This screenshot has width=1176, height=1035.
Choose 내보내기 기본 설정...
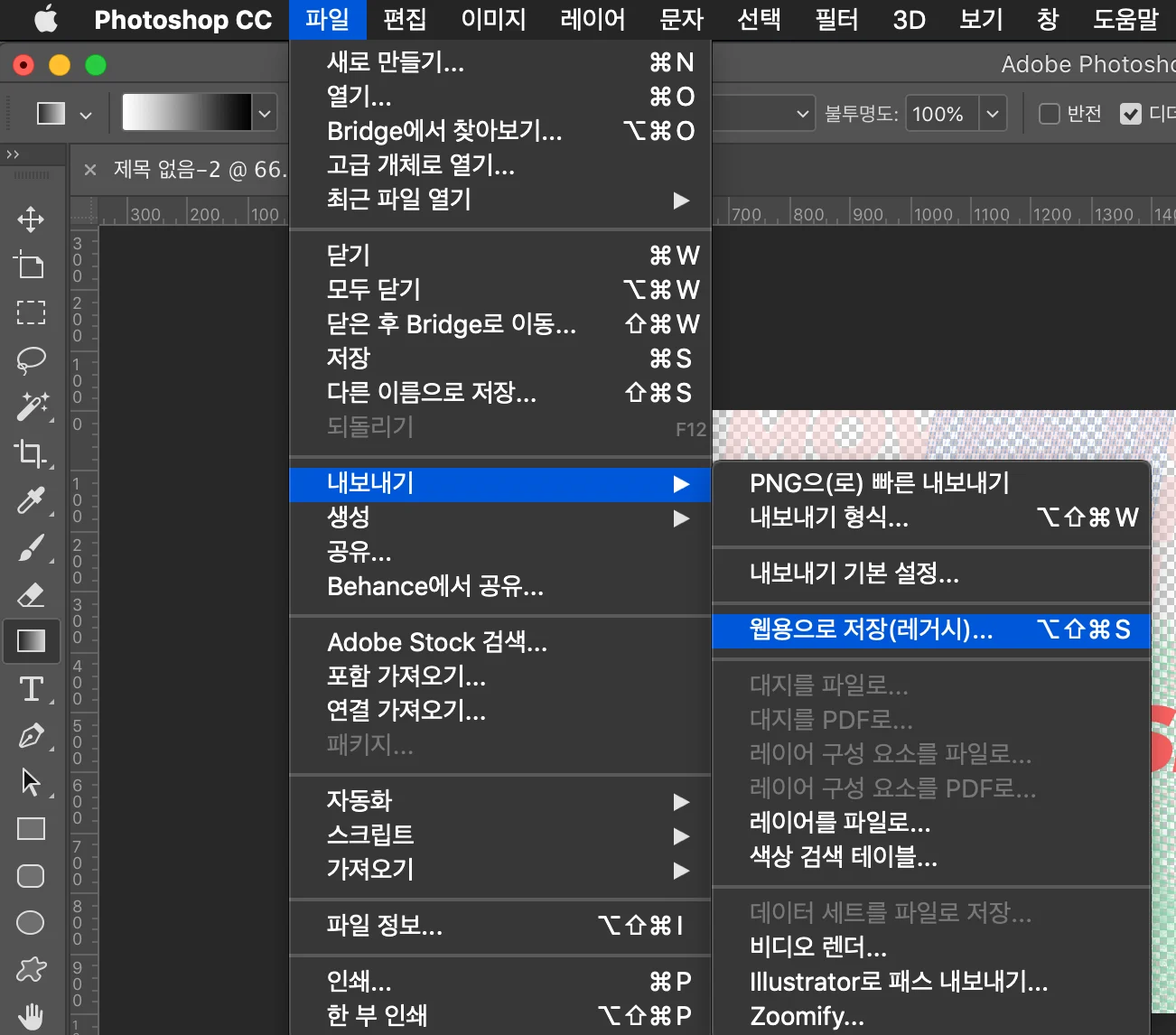pos(931,573)
